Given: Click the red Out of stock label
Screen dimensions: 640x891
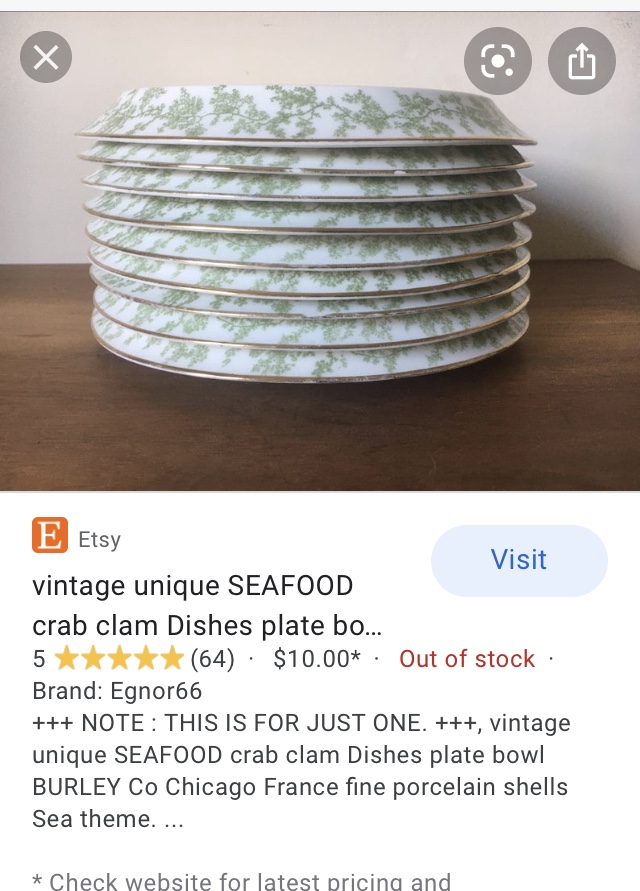Looking at the screenshot, I should pyautogui.click(x=467, y=659).
